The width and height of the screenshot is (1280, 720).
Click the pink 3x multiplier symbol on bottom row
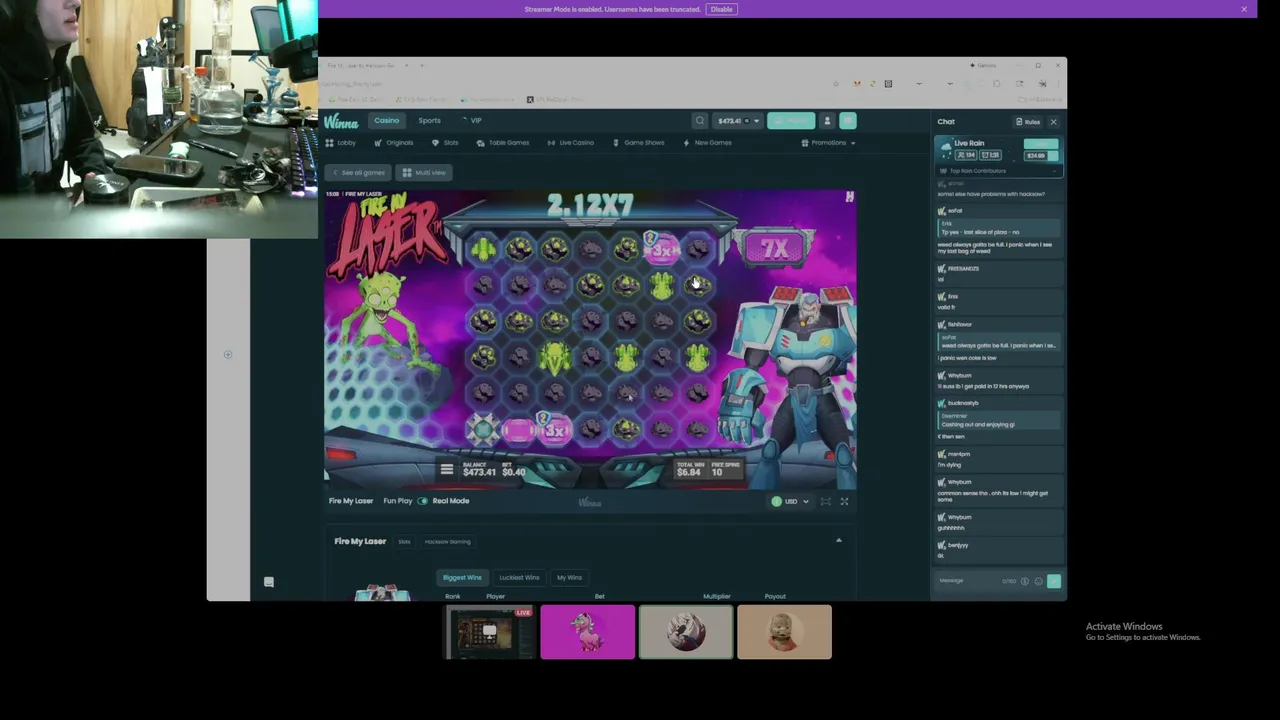tap(555, 430)
